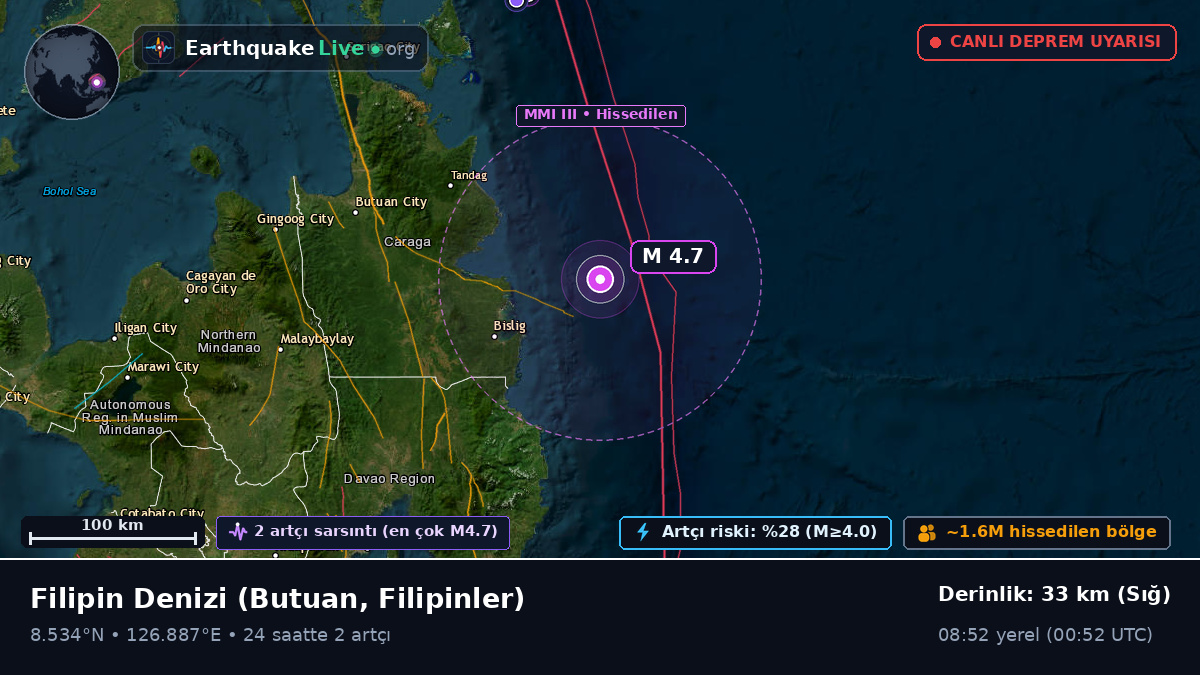The image size is (1200, 675).
Task: Click the 08:52 yerel (00:52 UTC) time
Action: click(x=1045, y=635)
